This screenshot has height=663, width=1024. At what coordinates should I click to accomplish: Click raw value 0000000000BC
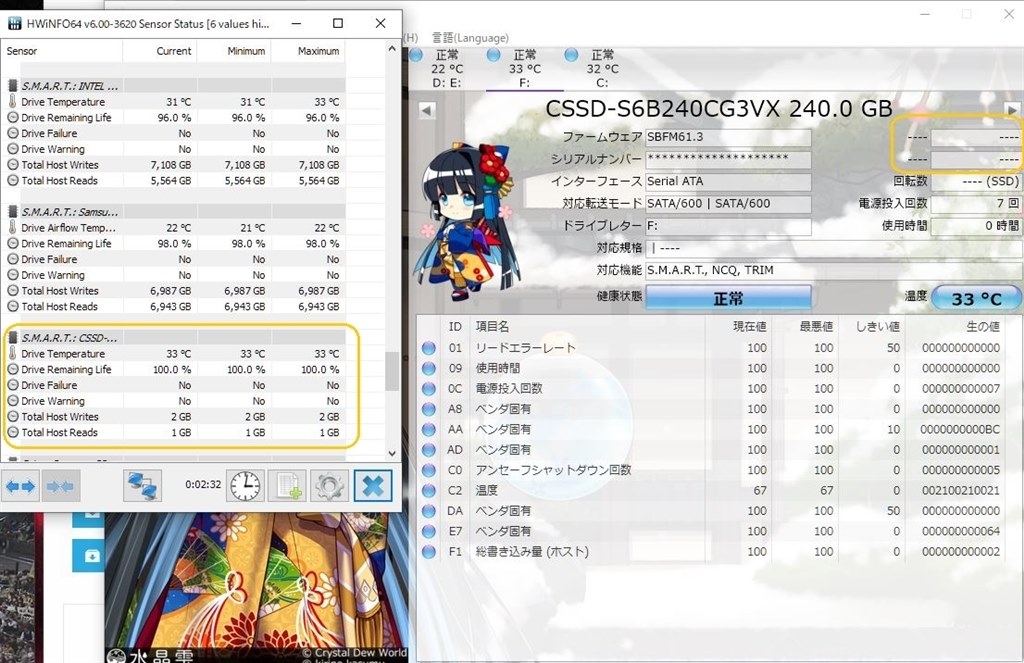click(960, 430)
